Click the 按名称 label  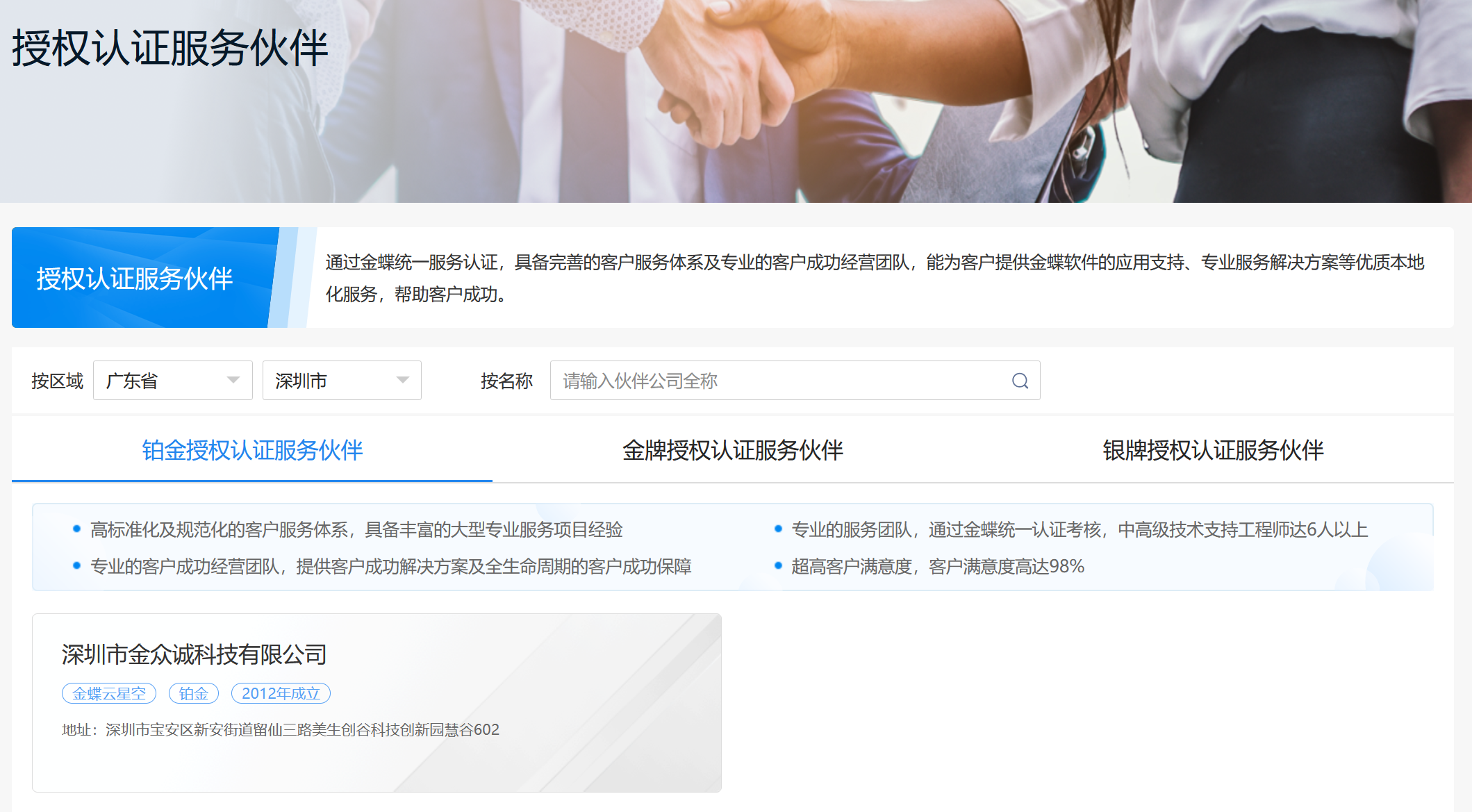click(506, 381)
